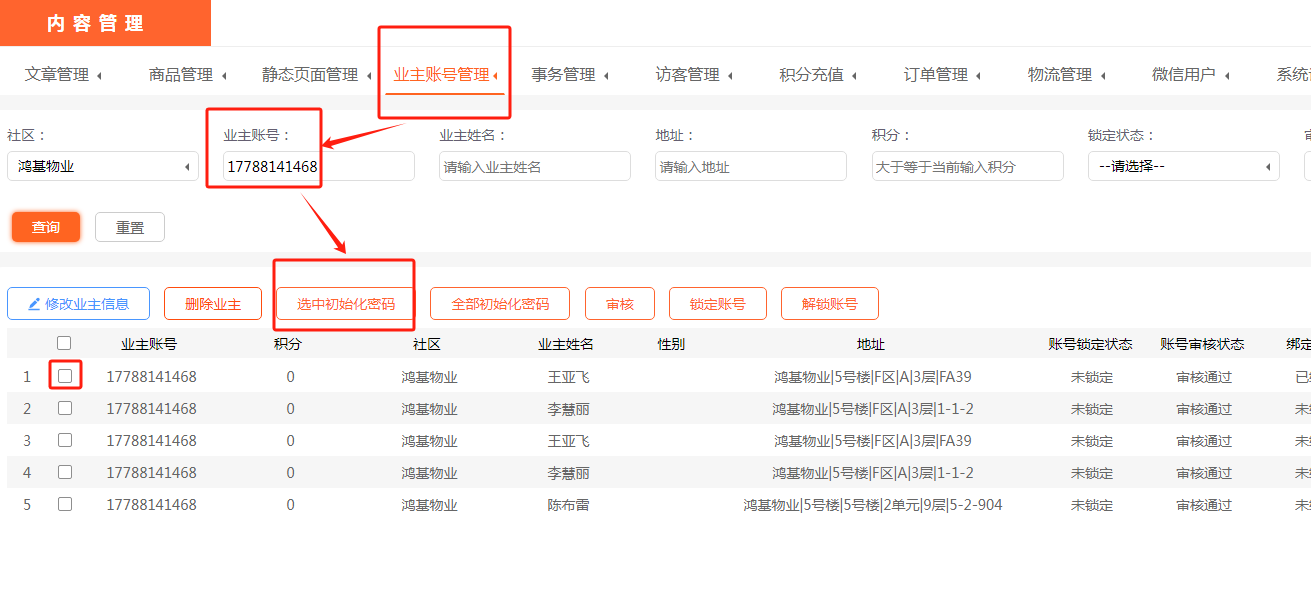The image size is (1311, 593).
Task: Click the 锁定账号 button
Action: pyautogui.click(x=717, y=304)
